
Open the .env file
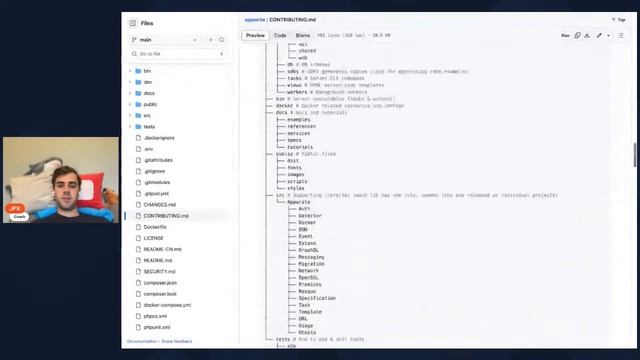click(148, 149)
